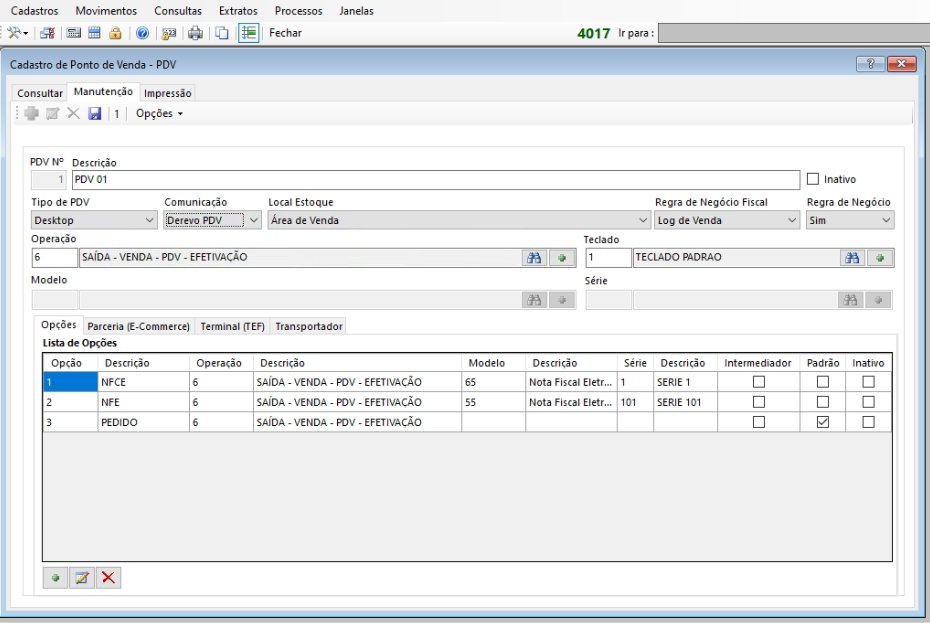The image size is (930, 623).
Task: Search Operação using its binoculars icon
Action: 535,258
